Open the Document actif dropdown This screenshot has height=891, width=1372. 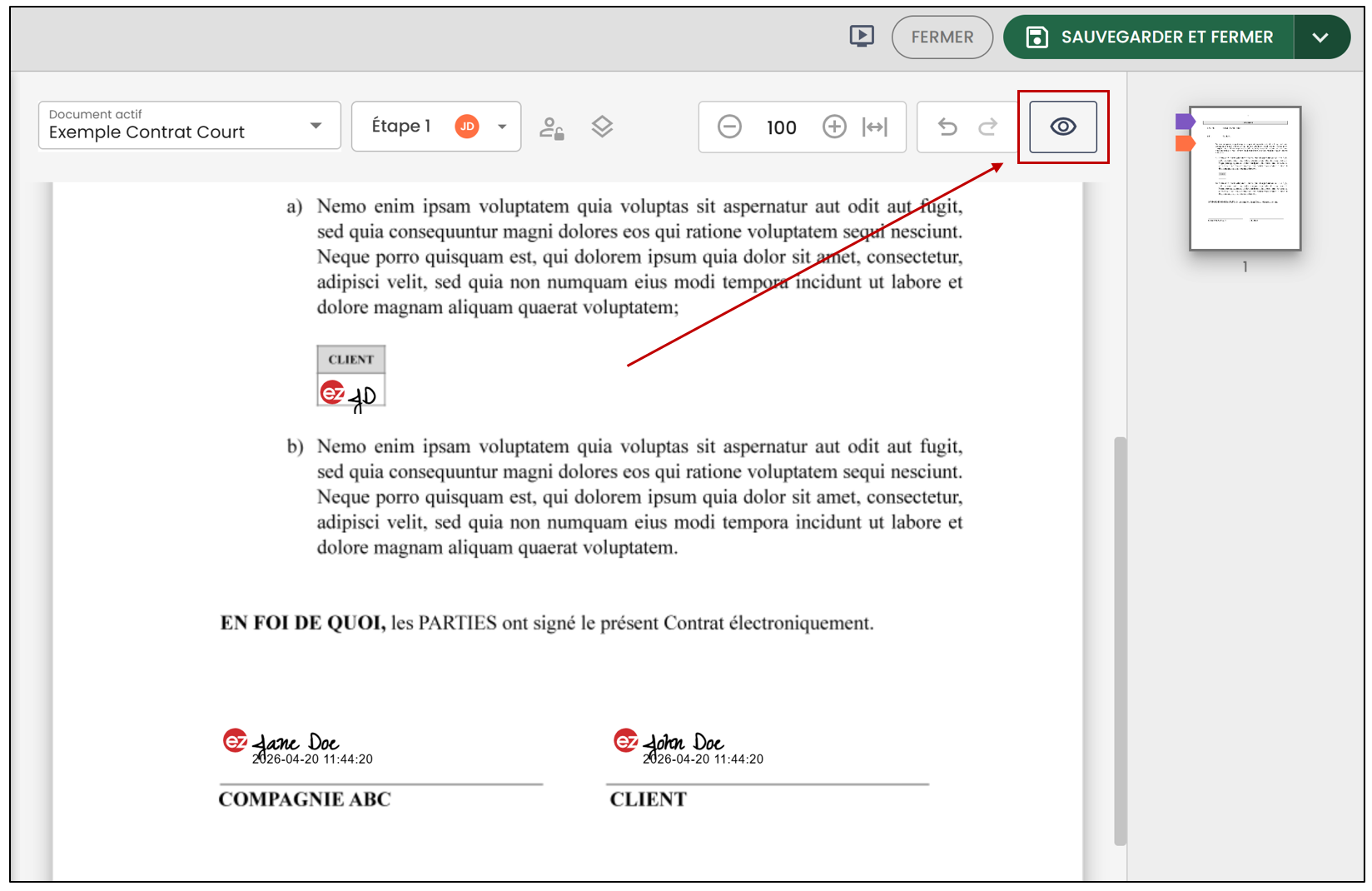coord(190,126)
